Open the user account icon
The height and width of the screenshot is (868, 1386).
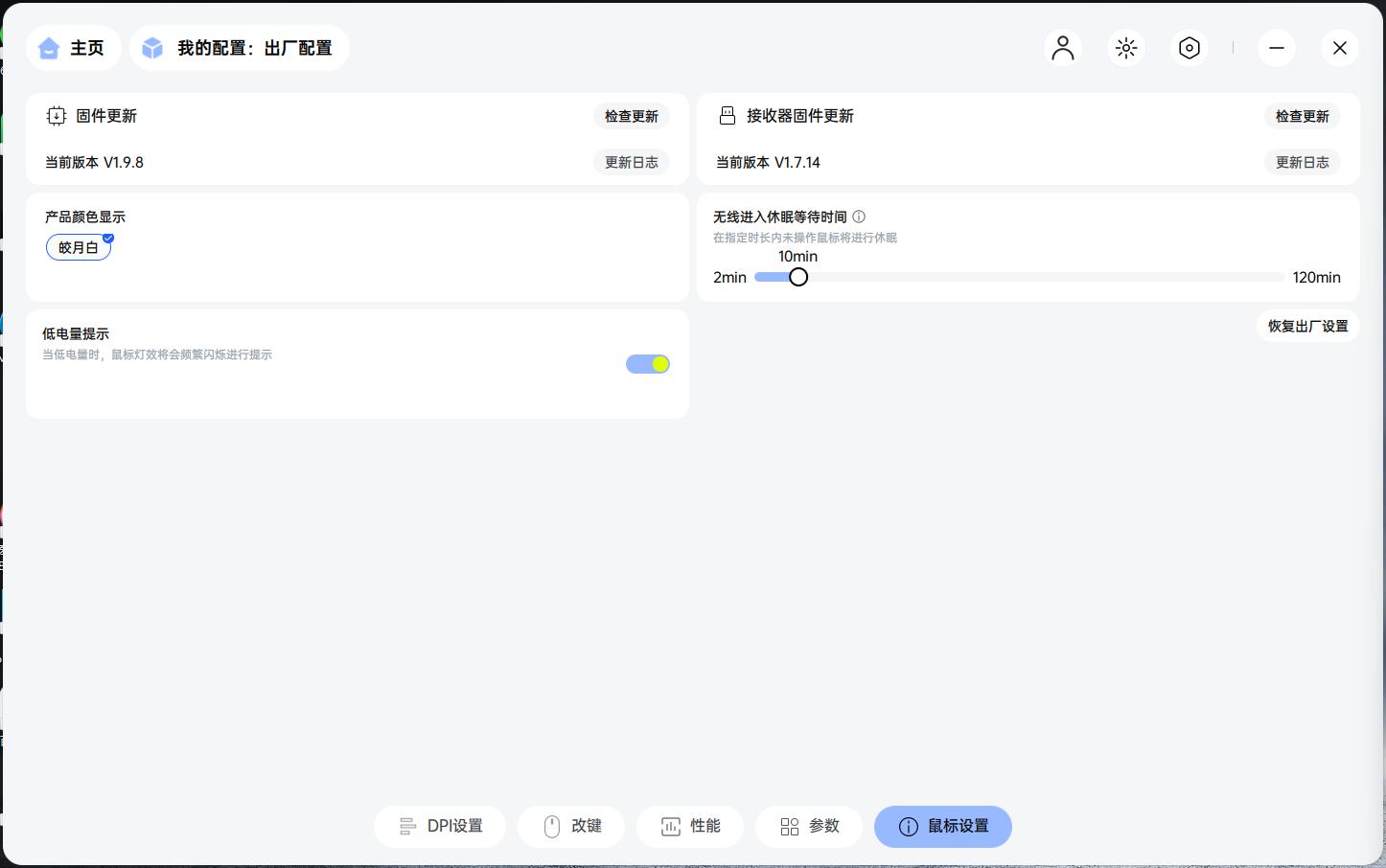(1063, 48)
